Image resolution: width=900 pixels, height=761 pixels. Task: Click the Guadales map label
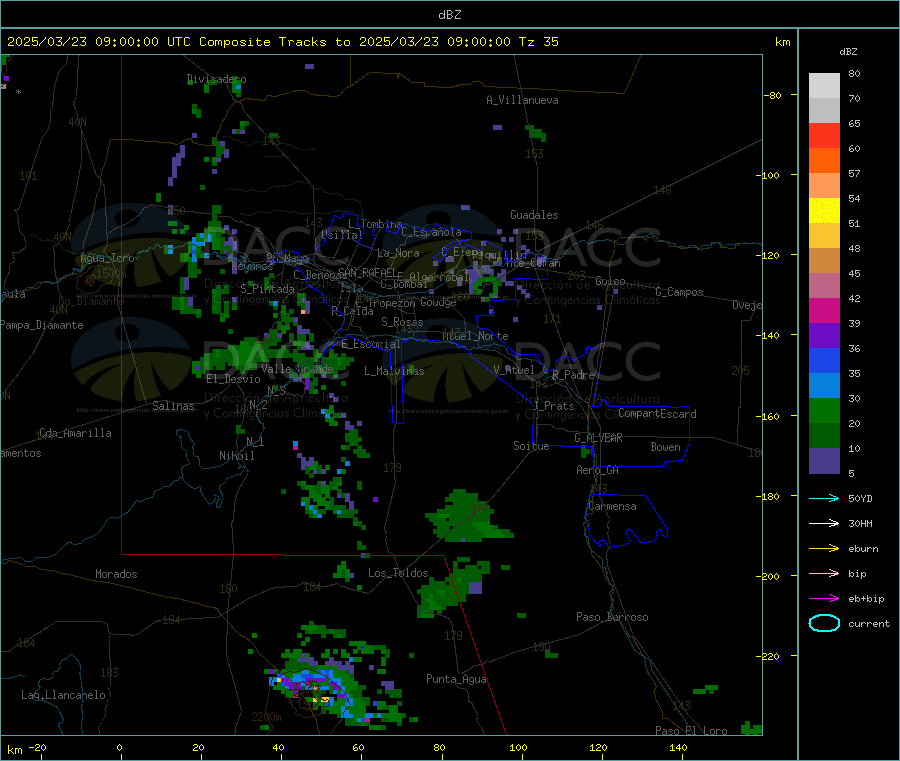534,215
